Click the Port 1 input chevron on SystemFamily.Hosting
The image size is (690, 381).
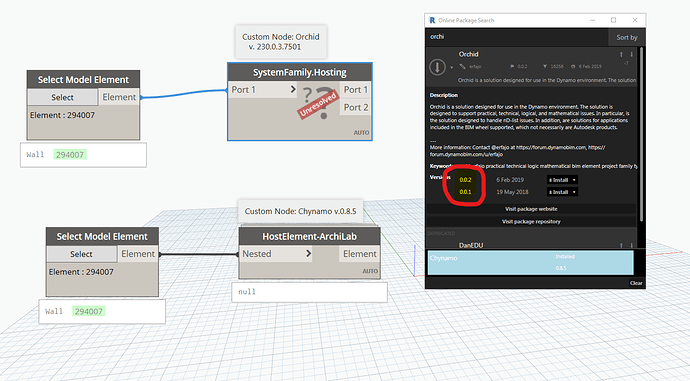click(x=293, y=89)
